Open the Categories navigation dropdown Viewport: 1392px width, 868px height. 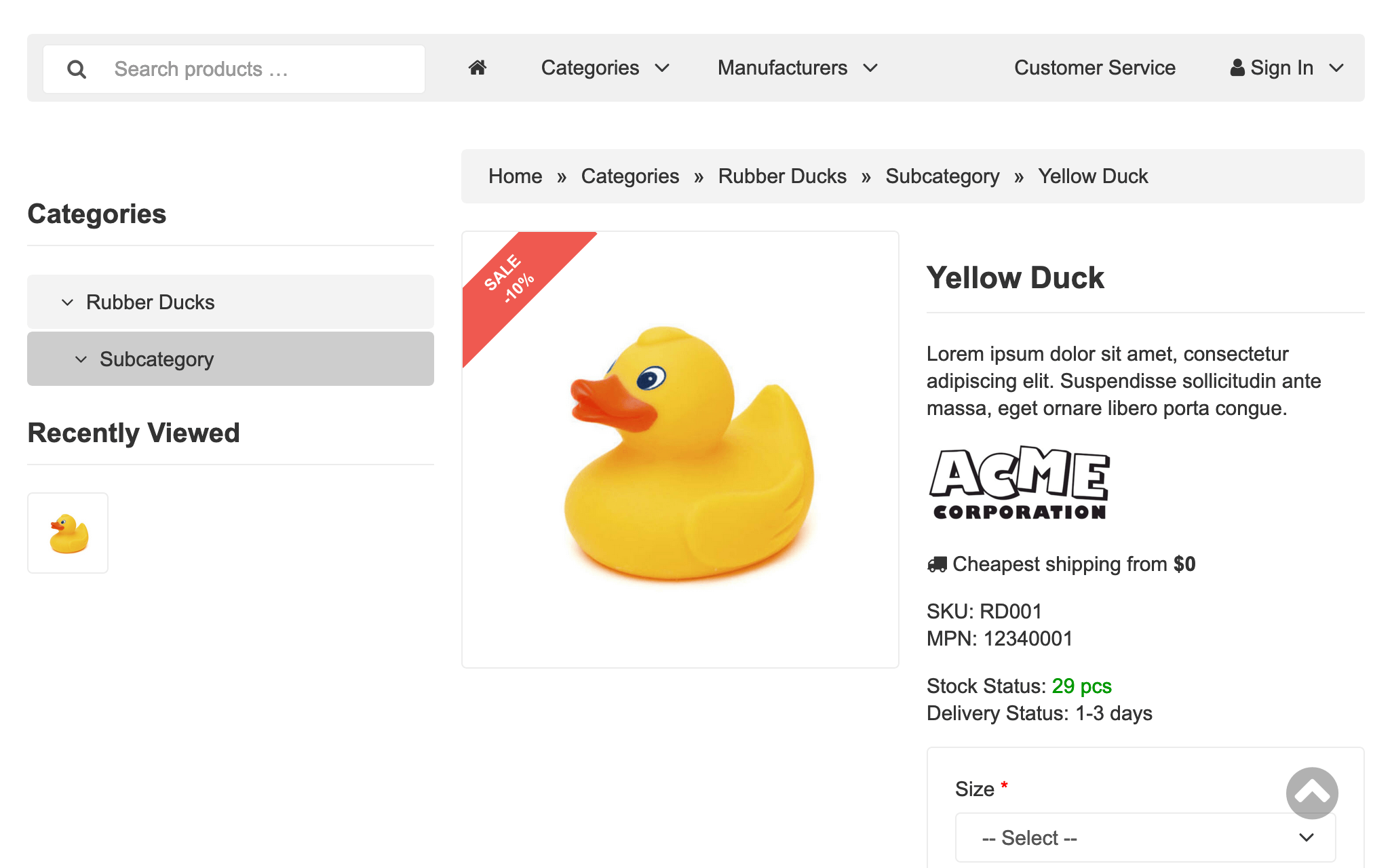click(604, 68)
